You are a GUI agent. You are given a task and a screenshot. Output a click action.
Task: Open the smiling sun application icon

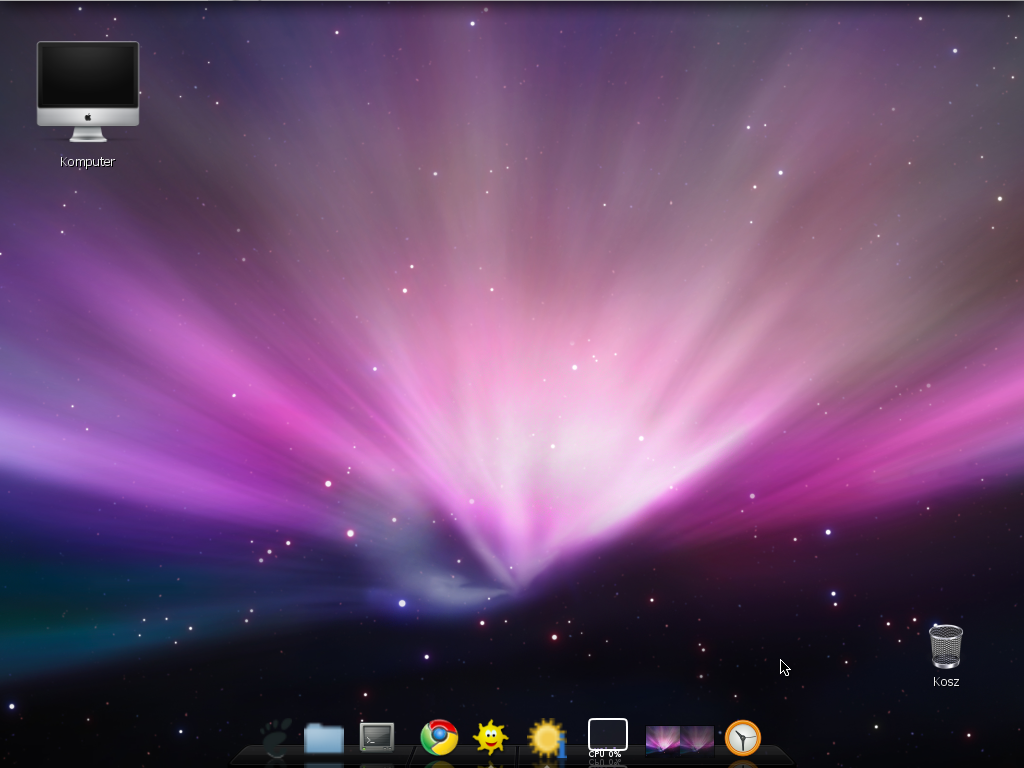pyautogui.click(x=490, y=737)
